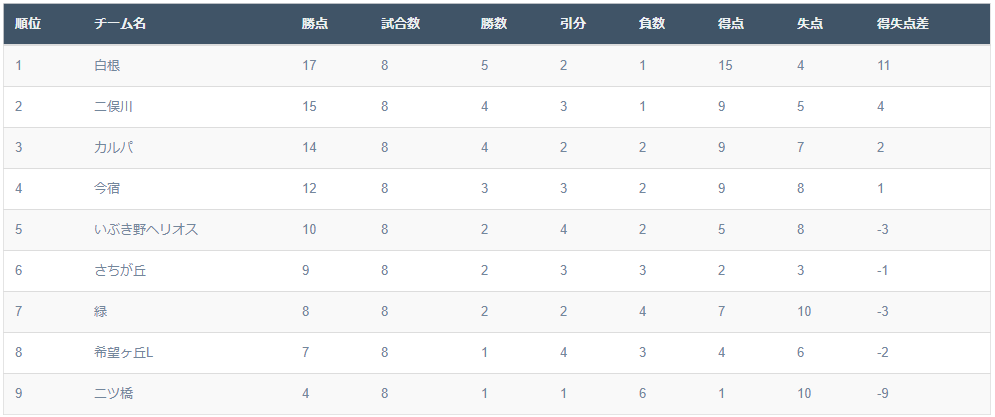Click the 負数 column header

[x=652, y=24]
